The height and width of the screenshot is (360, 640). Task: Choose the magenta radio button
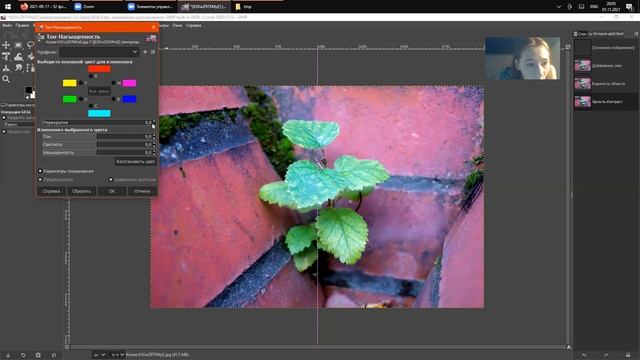coord(113,83)
